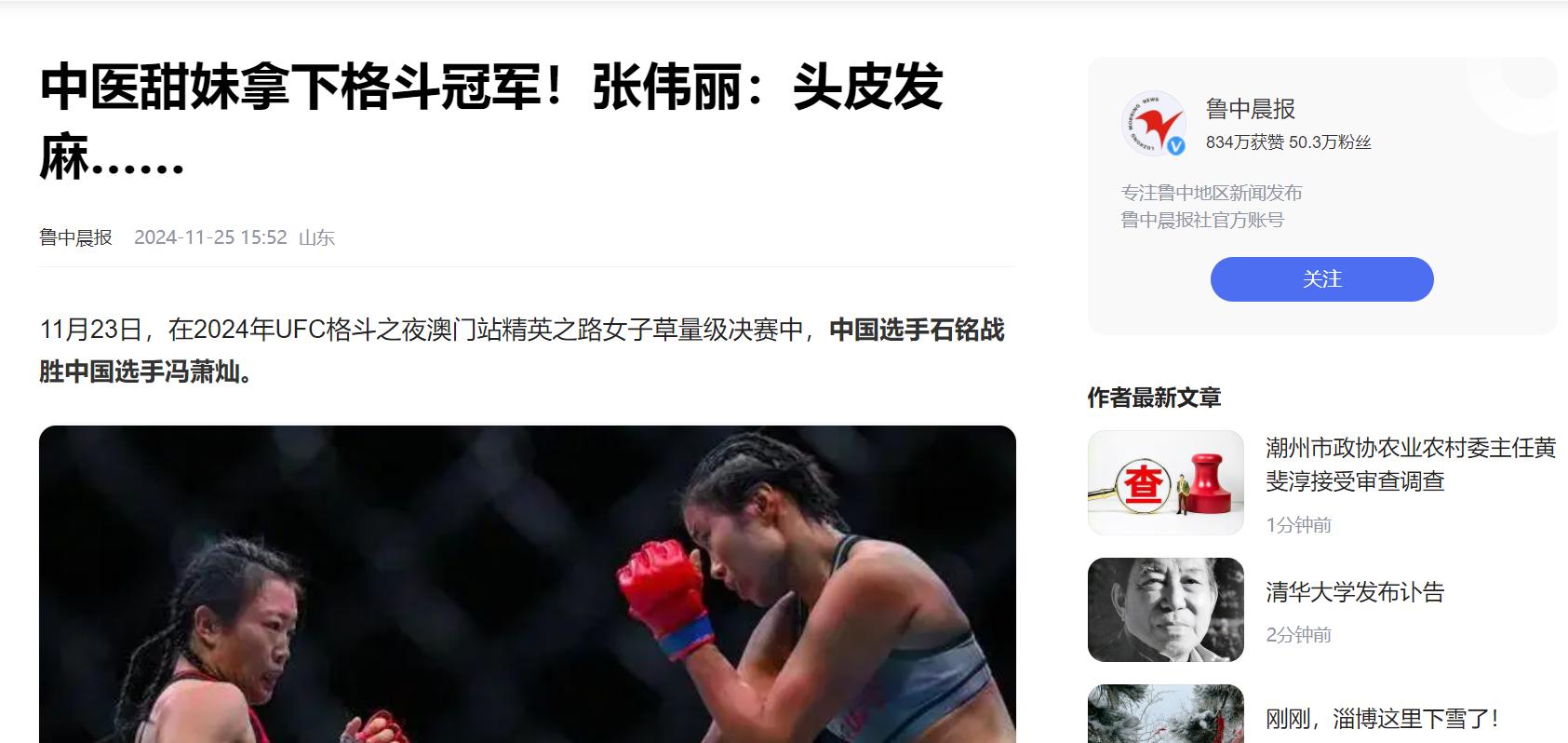Screen dimensions: 1568x743
Task: Open the 潮州市政协农业农村委主任 article title
Action: point(1411,465)
